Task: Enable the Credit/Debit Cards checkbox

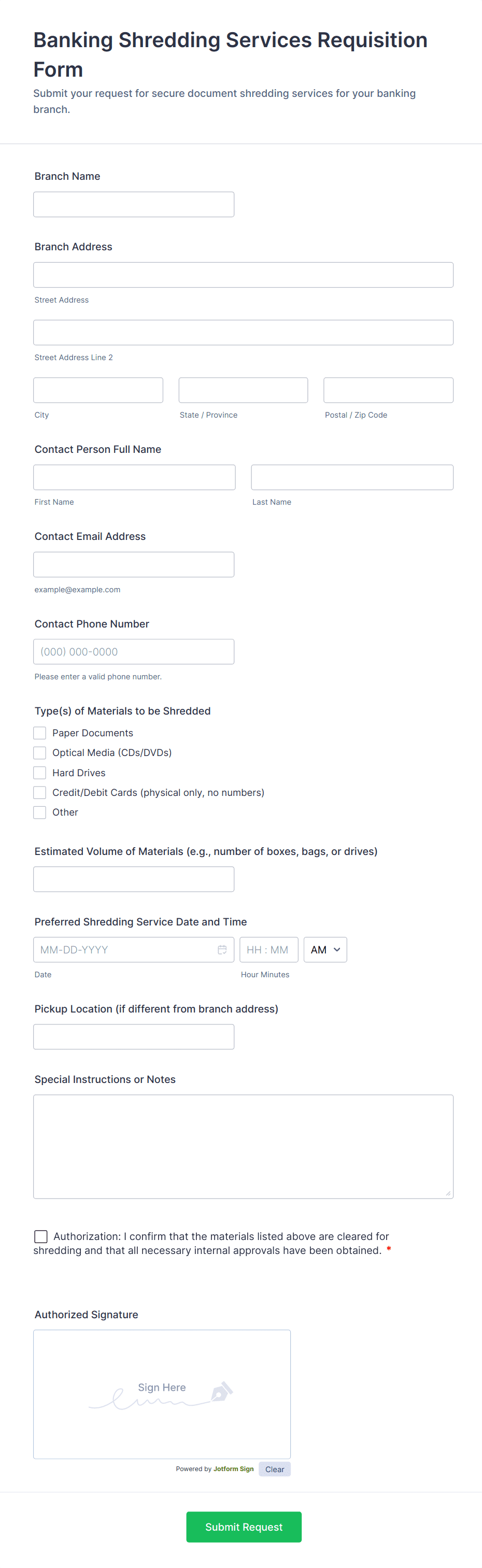Action: [40, 792]
